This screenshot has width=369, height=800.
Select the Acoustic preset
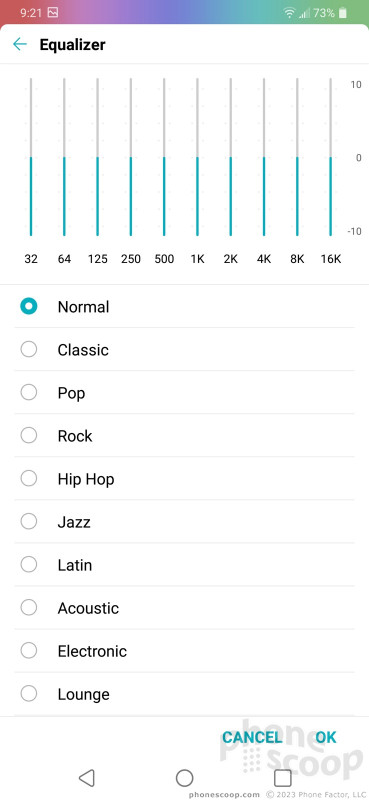tap(184, 608)
